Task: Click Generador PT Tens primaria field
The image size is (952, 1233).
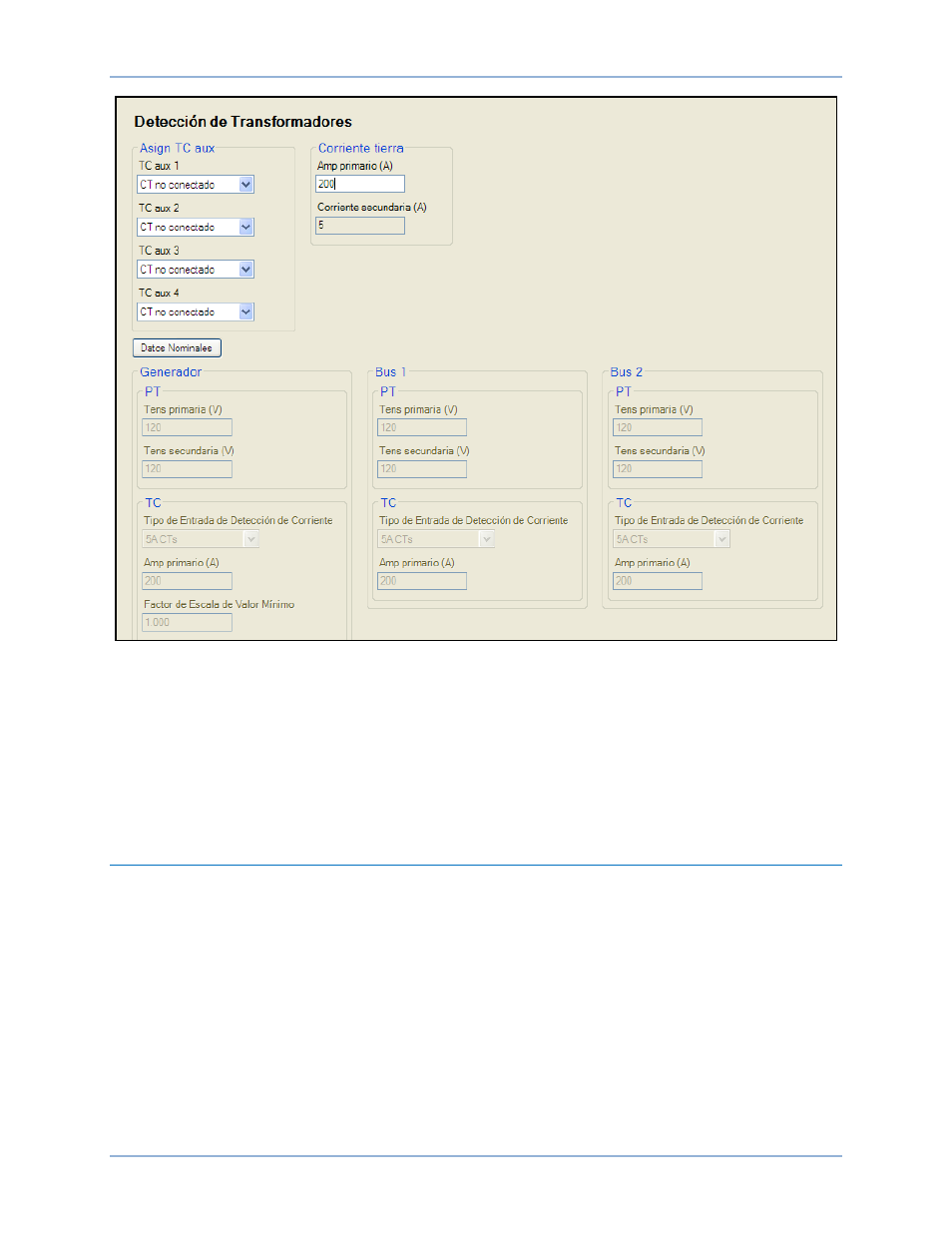Action: coord(187,427)
